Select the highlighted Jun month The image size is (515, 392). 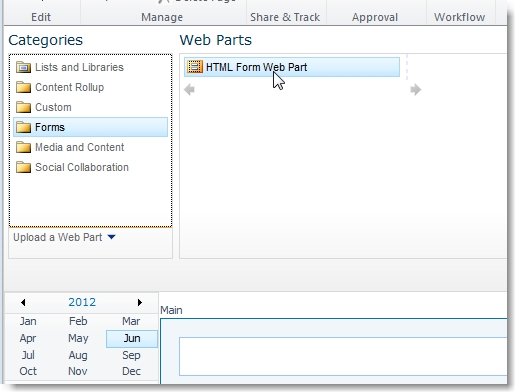(132, 339)
